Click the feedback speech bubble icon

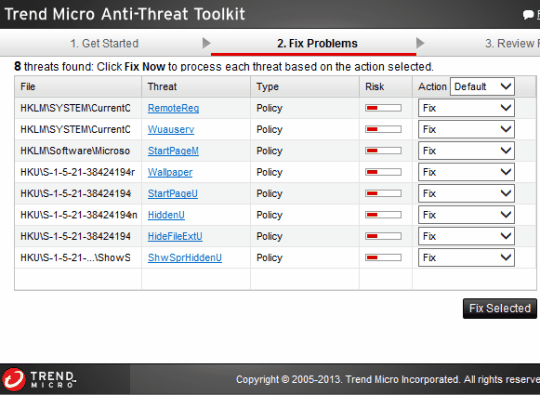pos(528,15)
